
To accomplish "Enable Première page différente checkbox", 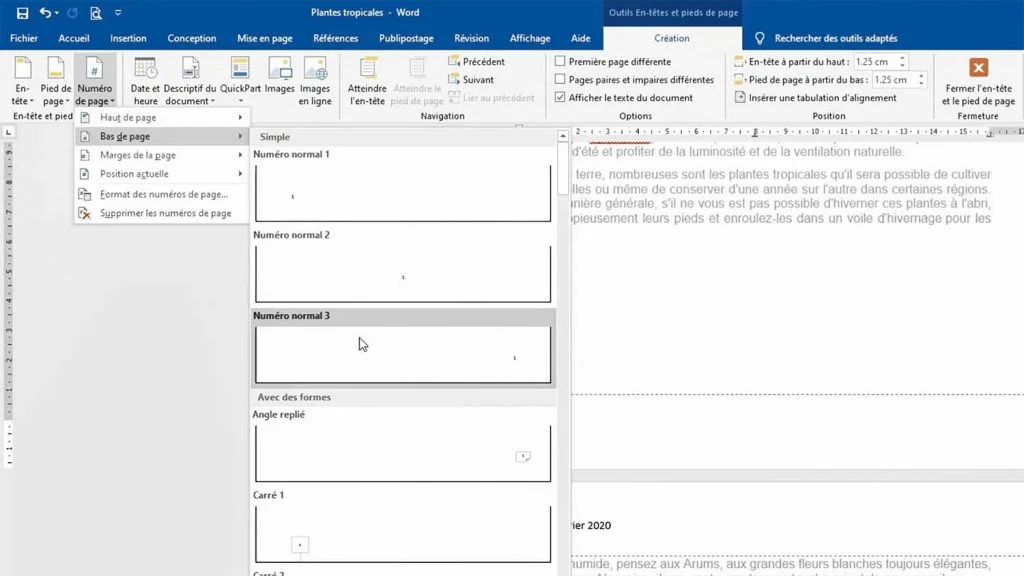I will [x=560, y=62].
